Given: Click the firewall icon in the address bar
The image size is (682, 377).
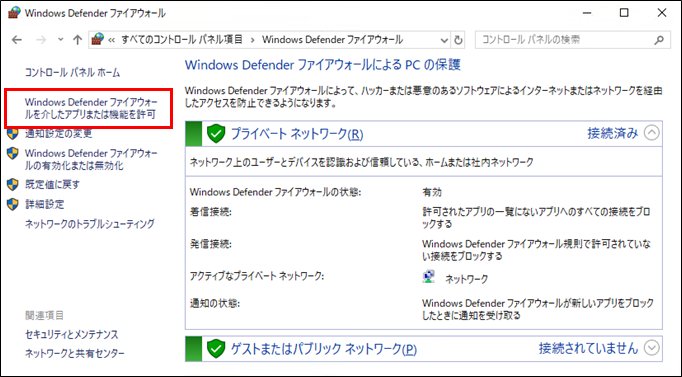Looking at the screenshot, I should pos(97,40).
